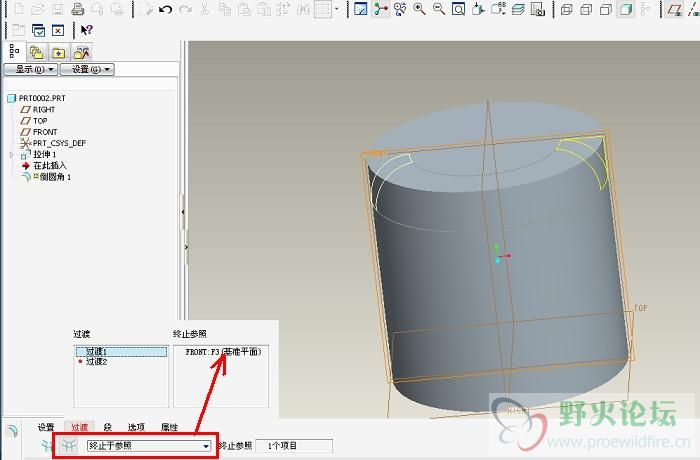Select 过渡2 in the transitions list
700x460 pixels.
[94, 361]
